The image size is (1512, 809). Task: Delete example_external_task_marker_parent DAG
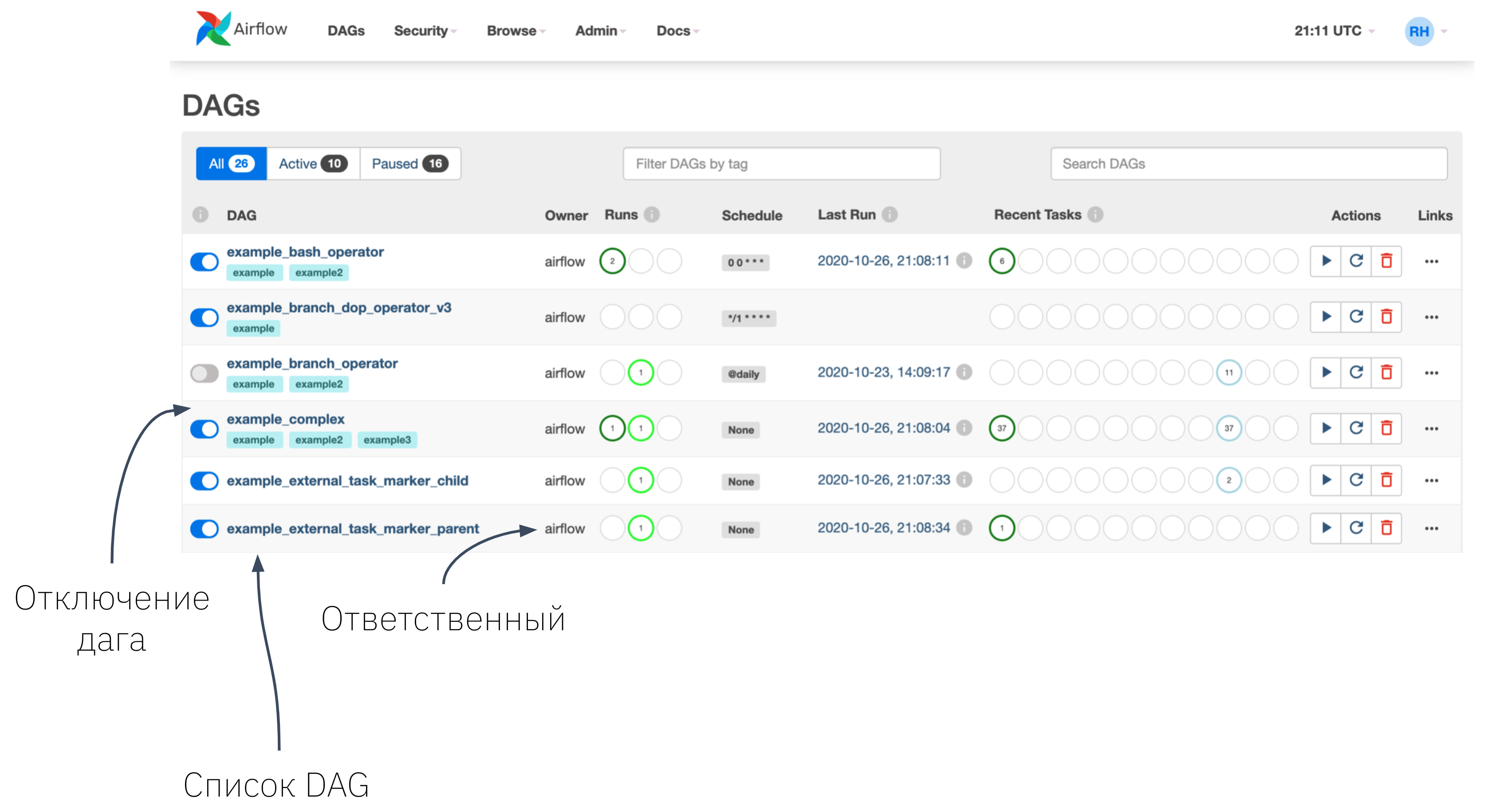pyautogui.click(x=1386, y=528)
